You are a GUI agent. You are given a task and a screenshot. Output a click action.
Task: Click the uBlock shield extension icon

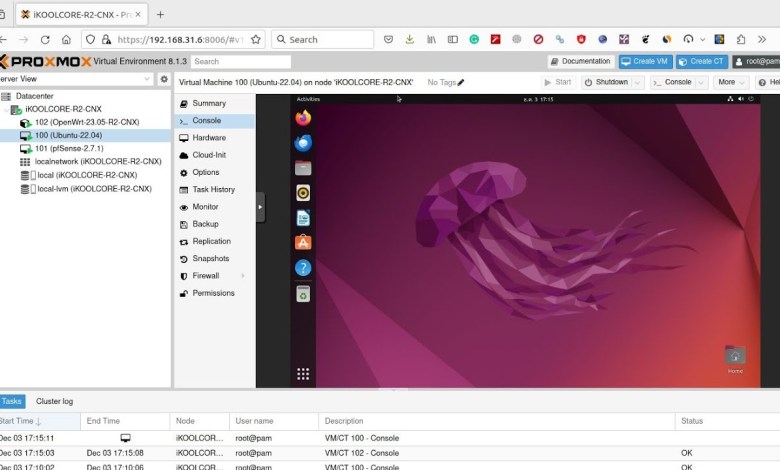pyautogui.click(x=581, y=39)
